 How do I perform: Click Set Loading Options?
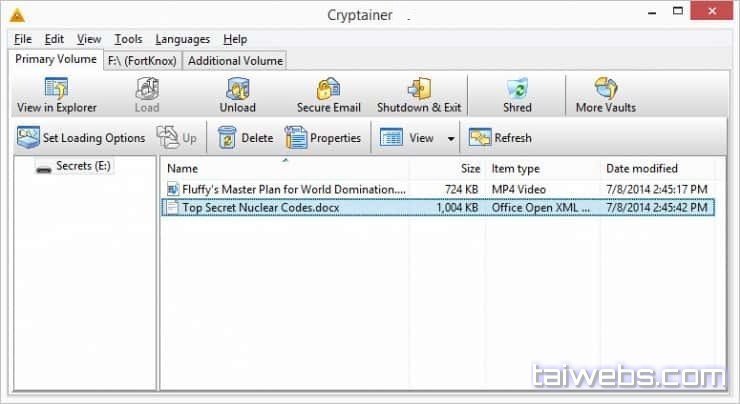(x=81, y=138)
